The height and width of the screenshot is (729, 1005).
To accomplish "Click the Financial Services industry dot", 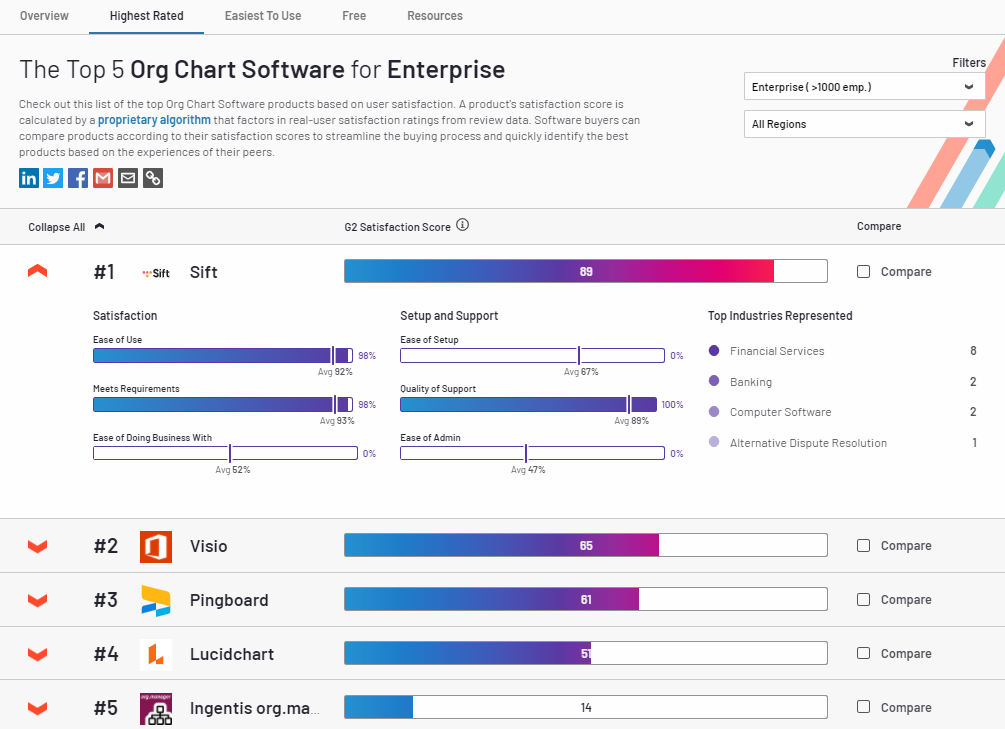I will tap(714, 351).
